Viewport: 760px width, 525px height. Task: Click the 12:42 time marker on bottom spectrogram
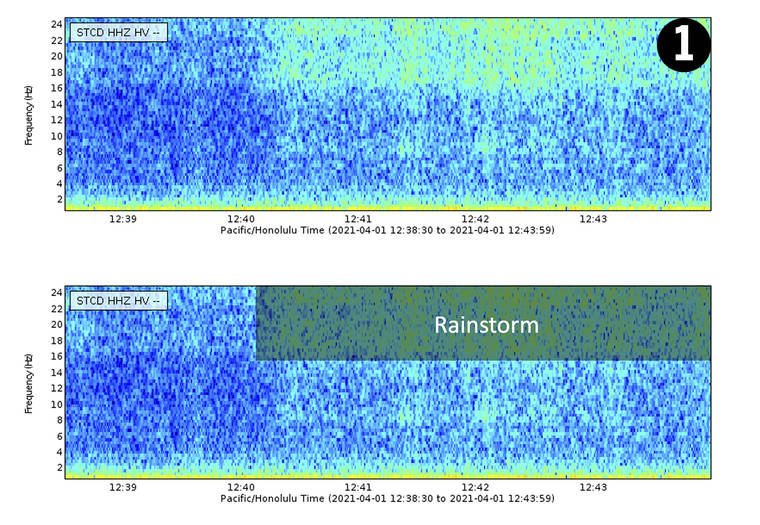(x=475, y=486)
